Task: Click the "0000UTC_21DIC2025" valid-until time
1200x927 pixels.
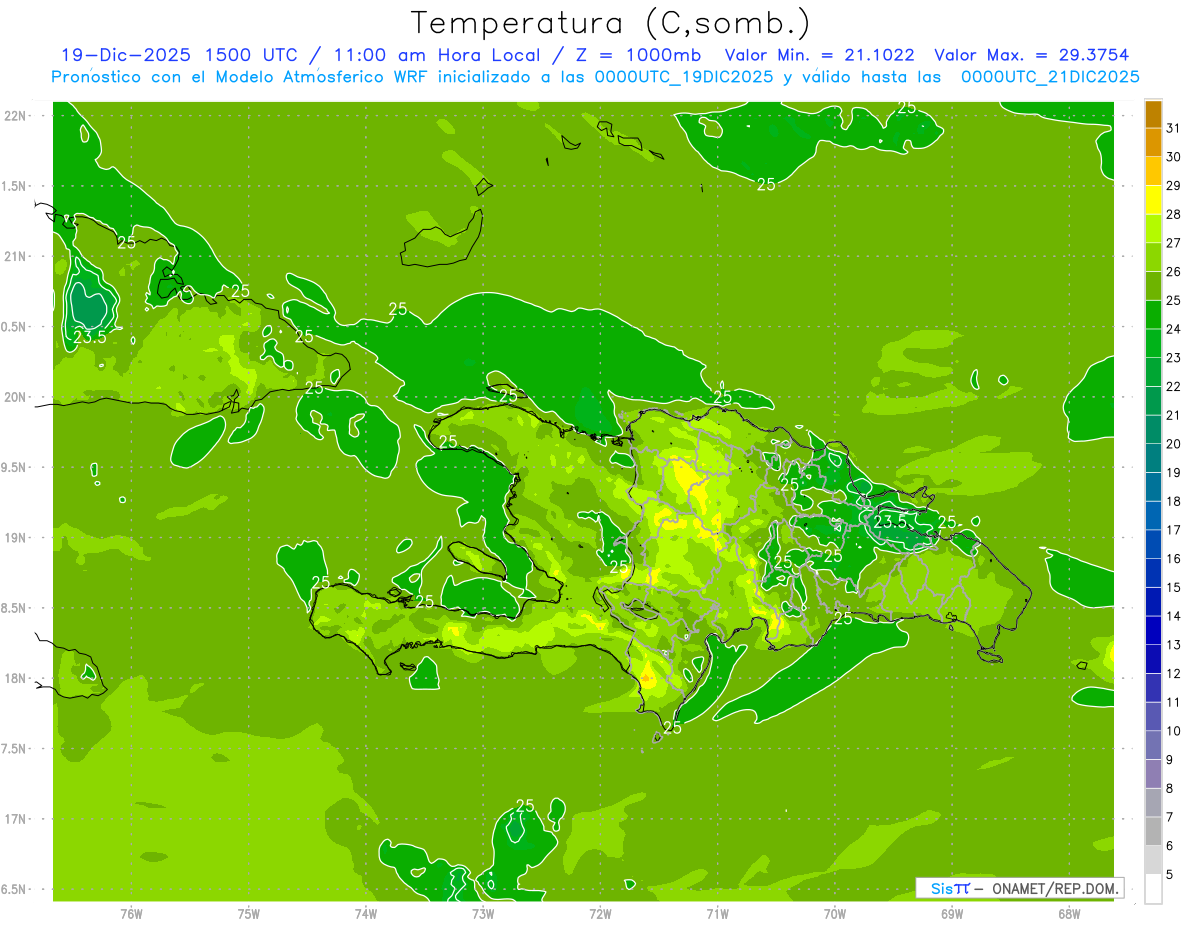Action: [x=1050, y=77]
